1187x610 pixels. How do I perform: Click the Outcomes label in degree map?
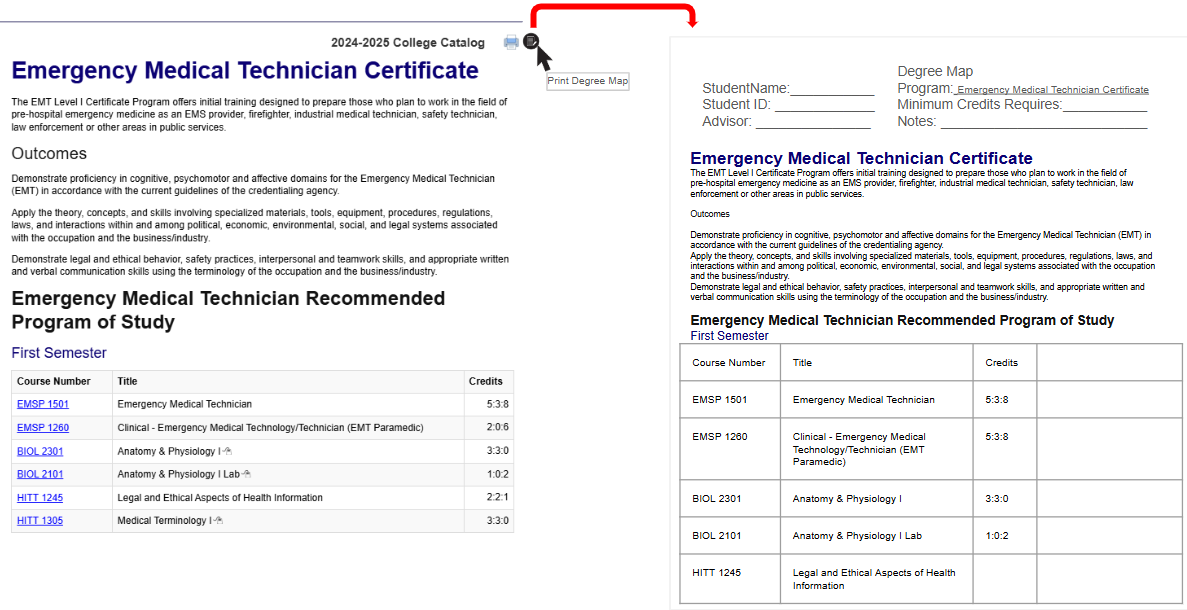[x=710, y=214]
